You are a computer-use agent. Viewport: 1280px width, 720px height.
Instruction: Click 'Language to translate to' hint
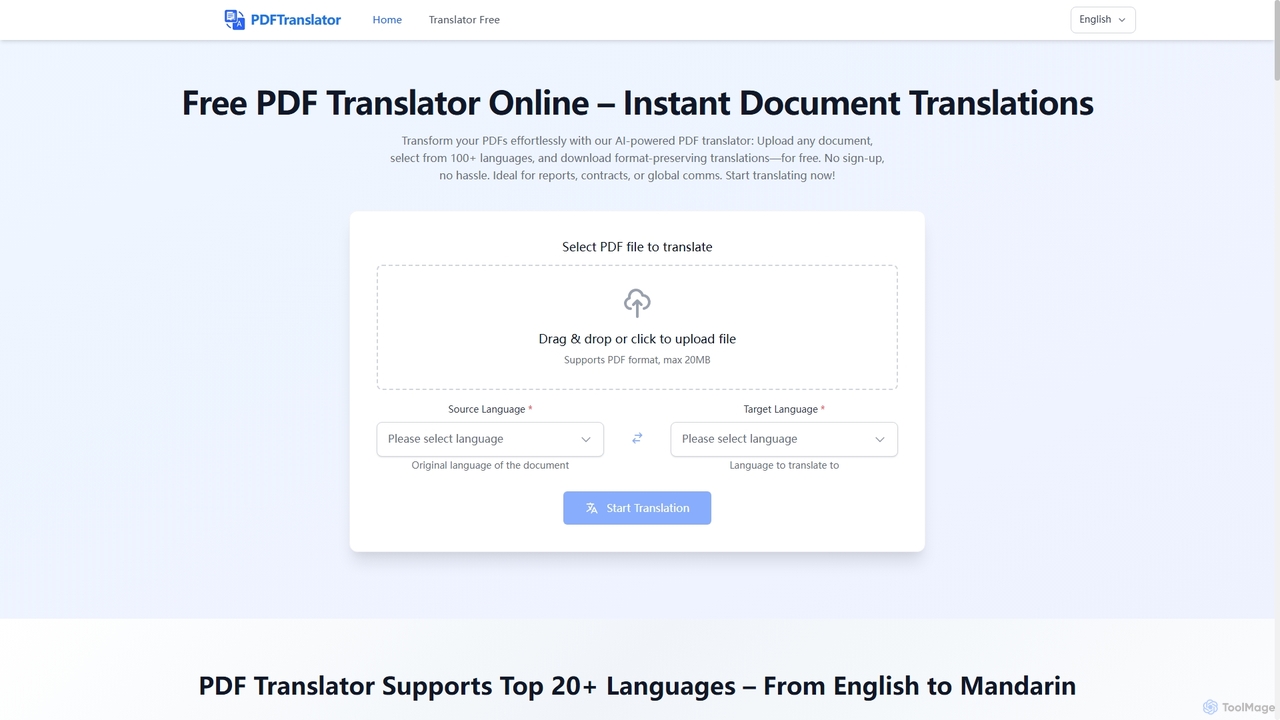pos(784,465)
